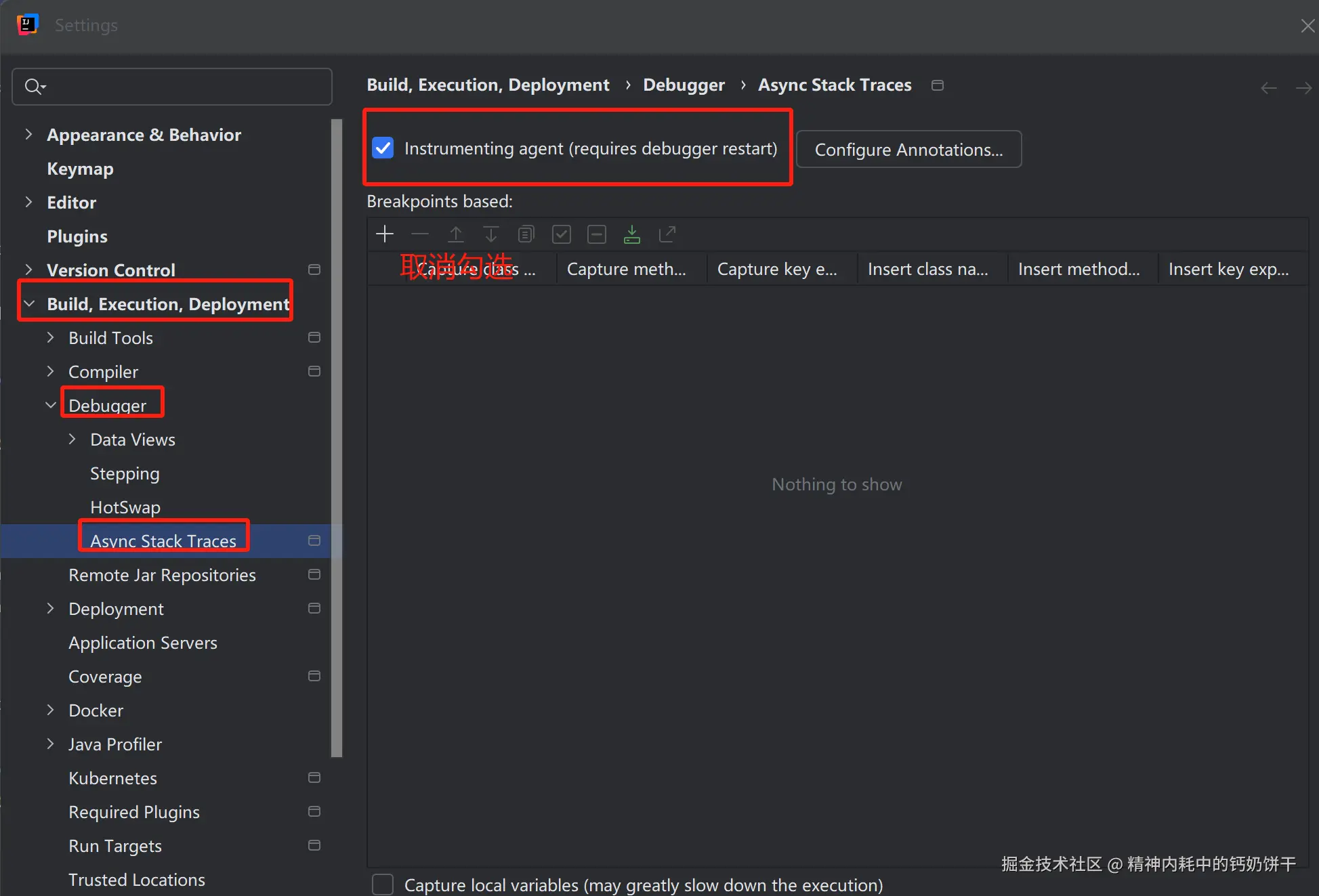The image size is (1319, 896).
Task: Enable Capture local variables checkbox
Action: [383, 884]
